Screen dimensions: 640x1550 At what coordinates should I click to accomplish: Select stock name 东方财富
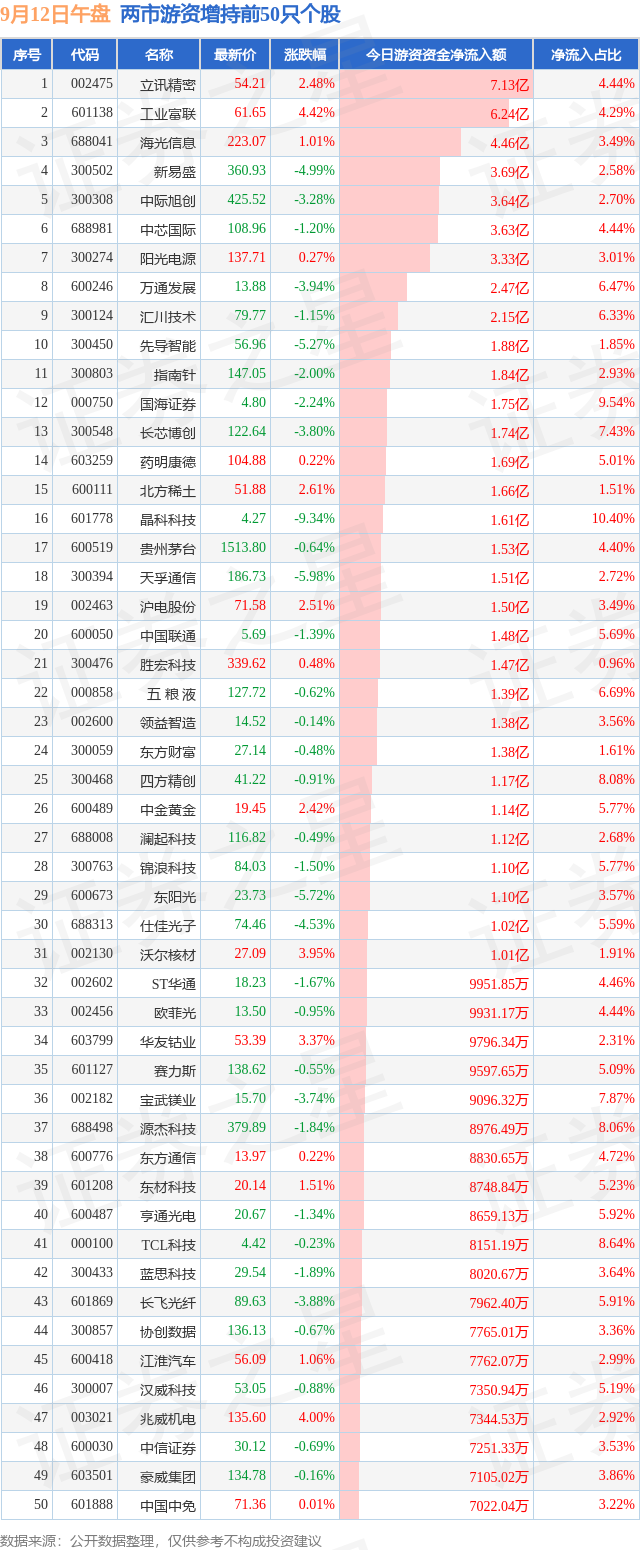click(168, 752)
